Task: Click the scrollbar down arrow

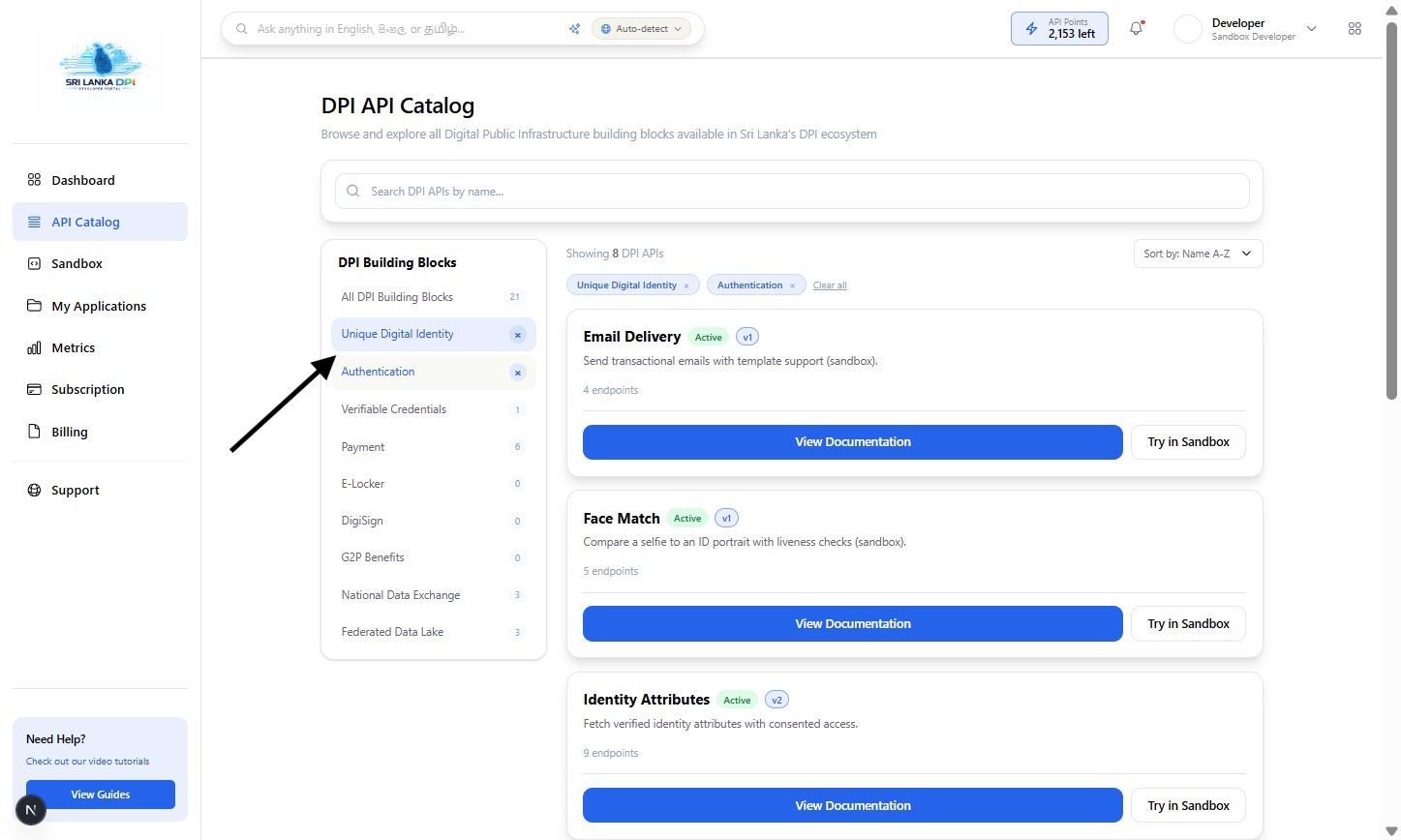Action: (1391, 831)
